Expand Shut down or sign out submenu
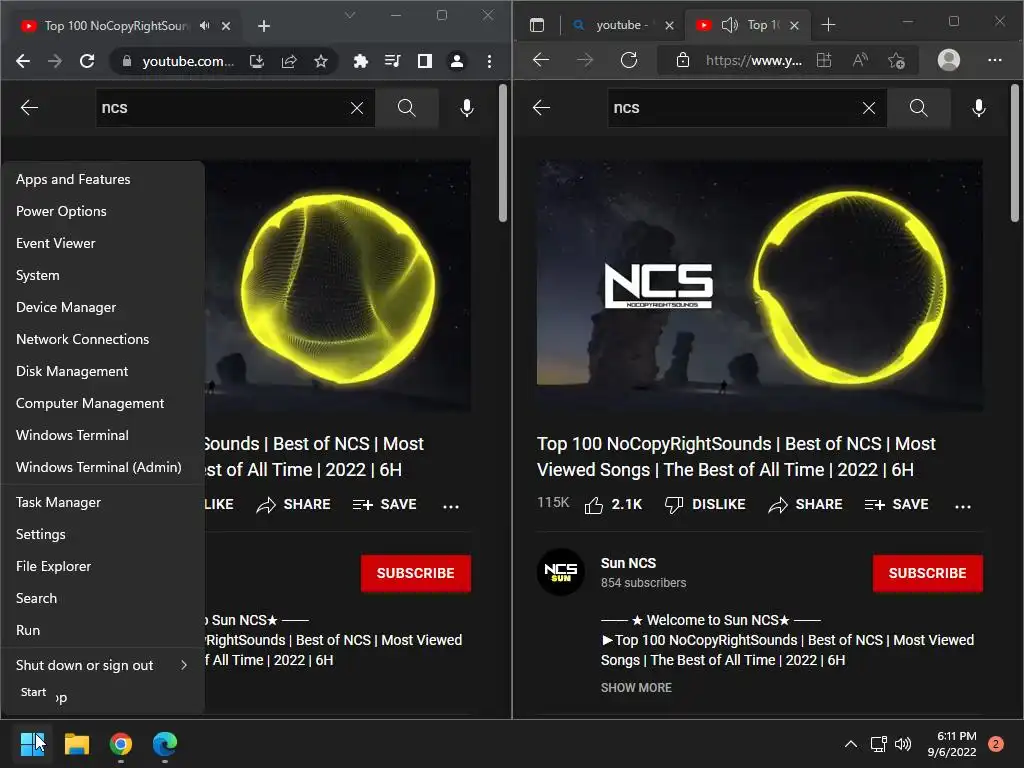Viewport: 1024px width, 768px height. (103, 665)
